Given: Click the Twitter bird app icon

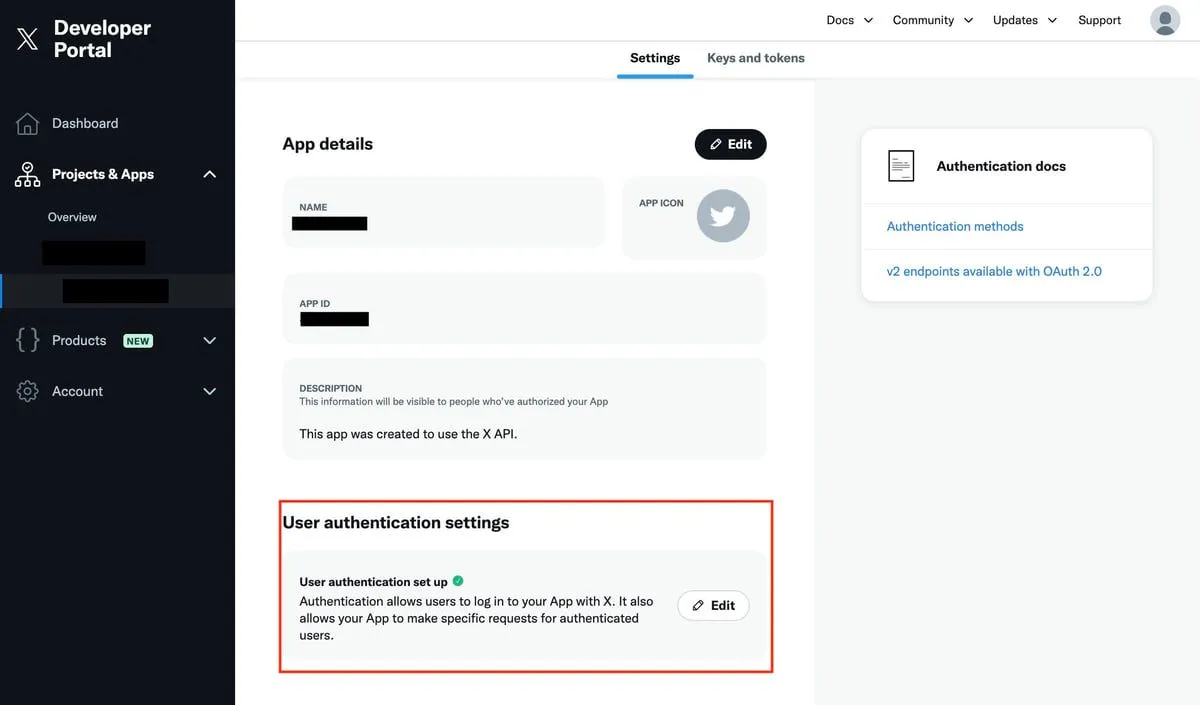Looking at the screenshot, I should [722, 215].
